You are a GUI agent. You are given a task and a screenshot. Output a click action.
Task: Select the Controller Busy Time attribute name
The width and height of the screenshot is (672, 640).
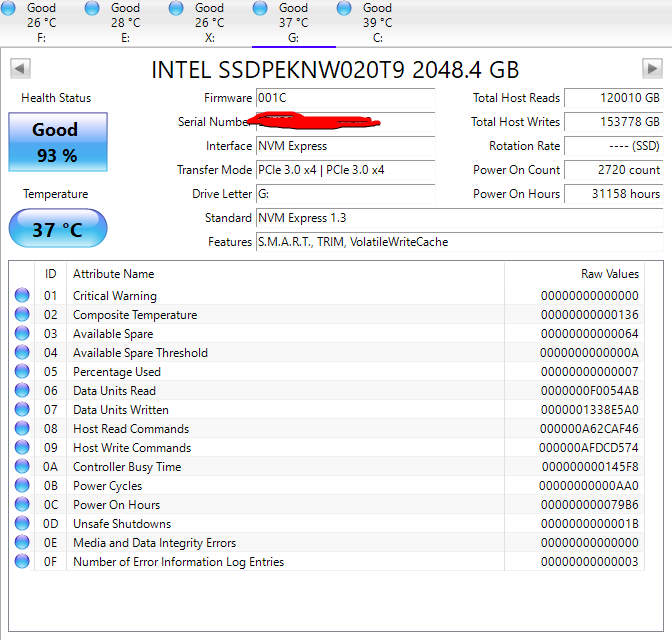pyautogui.click(x=127, y=467)
